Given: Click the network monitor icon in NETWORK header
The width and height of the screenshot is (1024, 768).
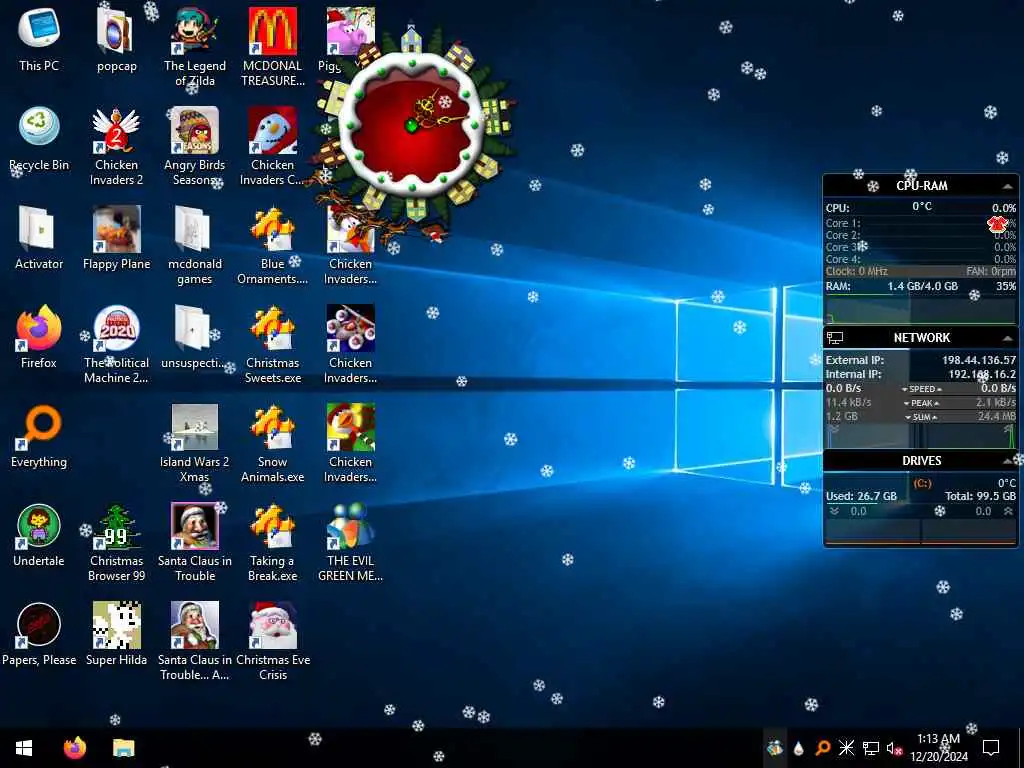Looking at the screenshot, I should pos(835,338).
